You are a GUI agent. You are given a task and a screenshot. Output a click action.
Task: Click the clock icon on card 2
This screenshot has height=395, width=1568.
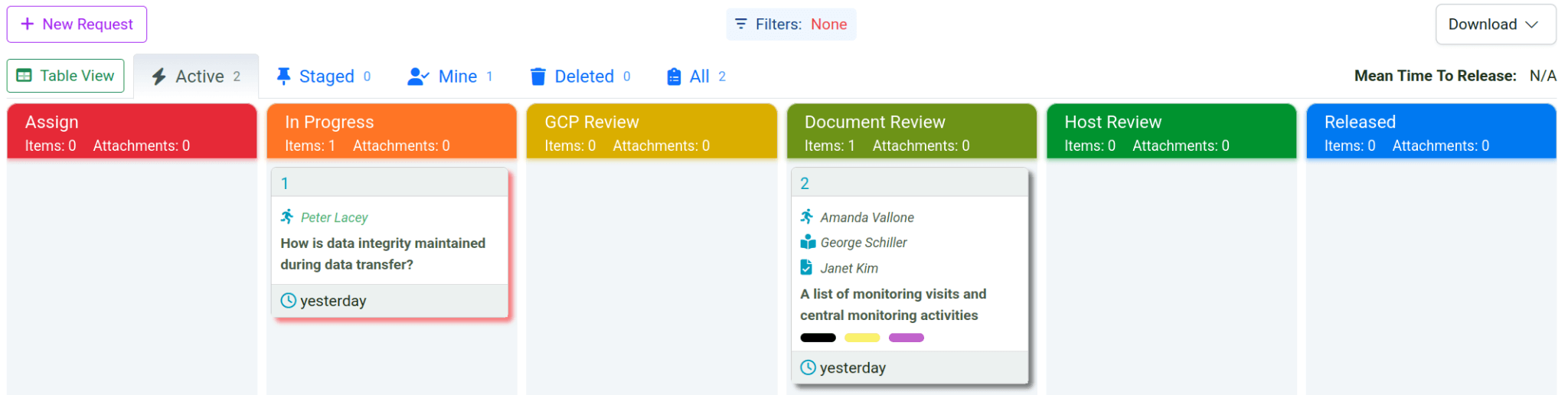808,367
